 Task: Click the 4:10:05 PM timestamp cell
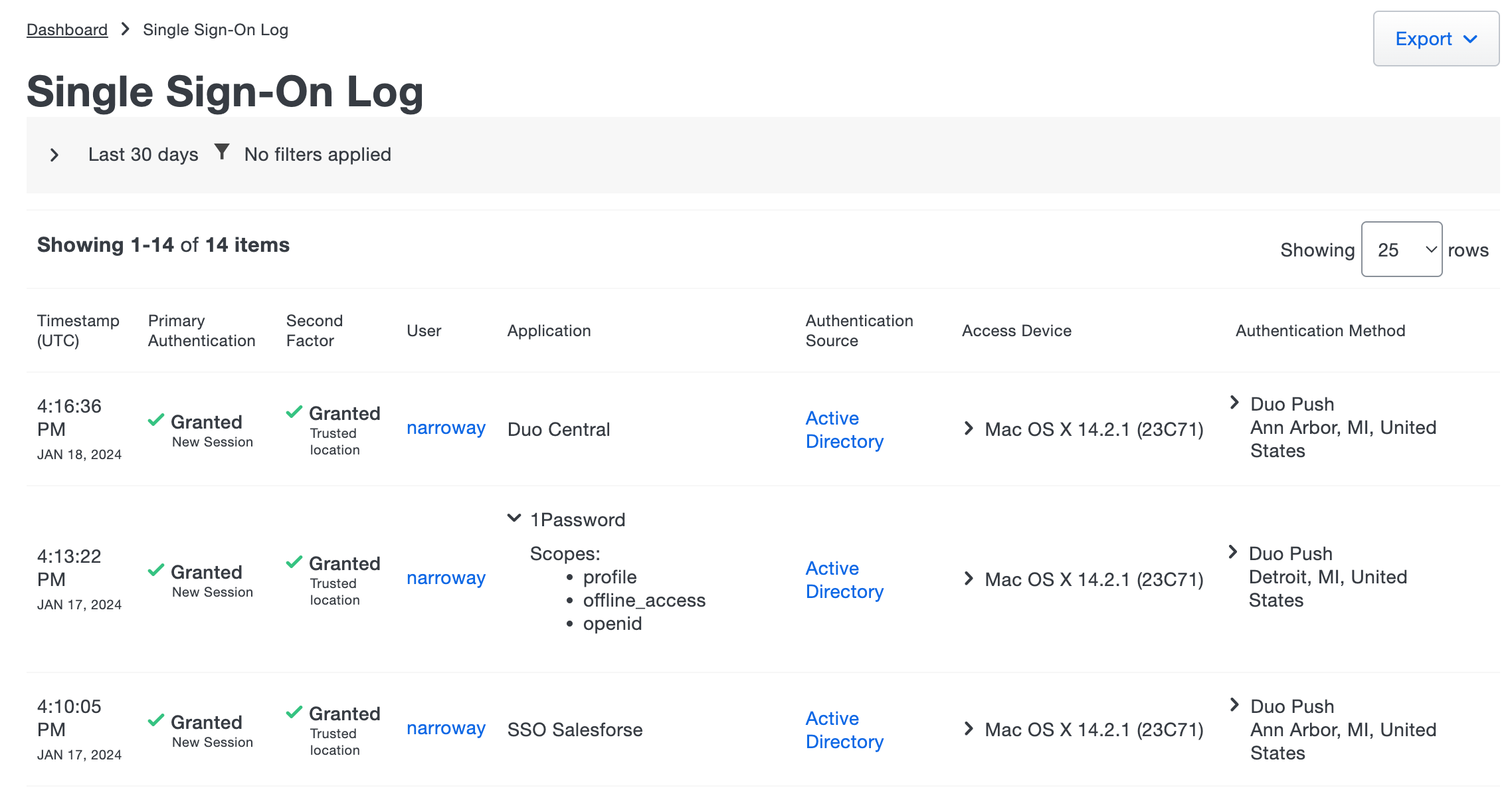(78, 730)
